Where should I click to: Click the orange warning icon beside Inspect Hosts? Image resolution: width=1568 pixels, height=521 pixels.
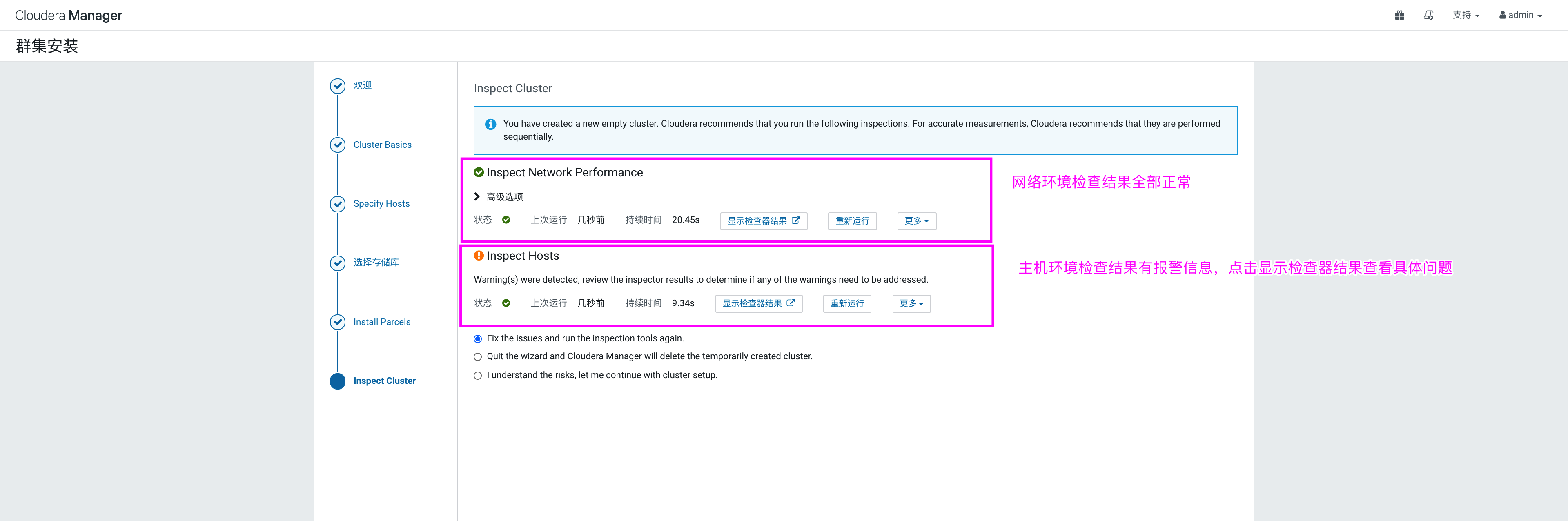(479, 256)
